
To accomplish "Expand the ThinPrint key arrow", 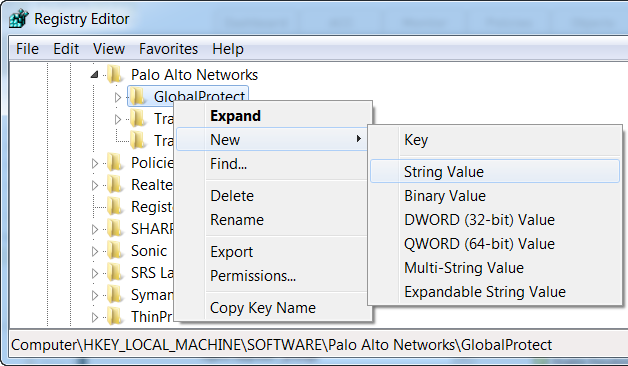I will point(95,317).
